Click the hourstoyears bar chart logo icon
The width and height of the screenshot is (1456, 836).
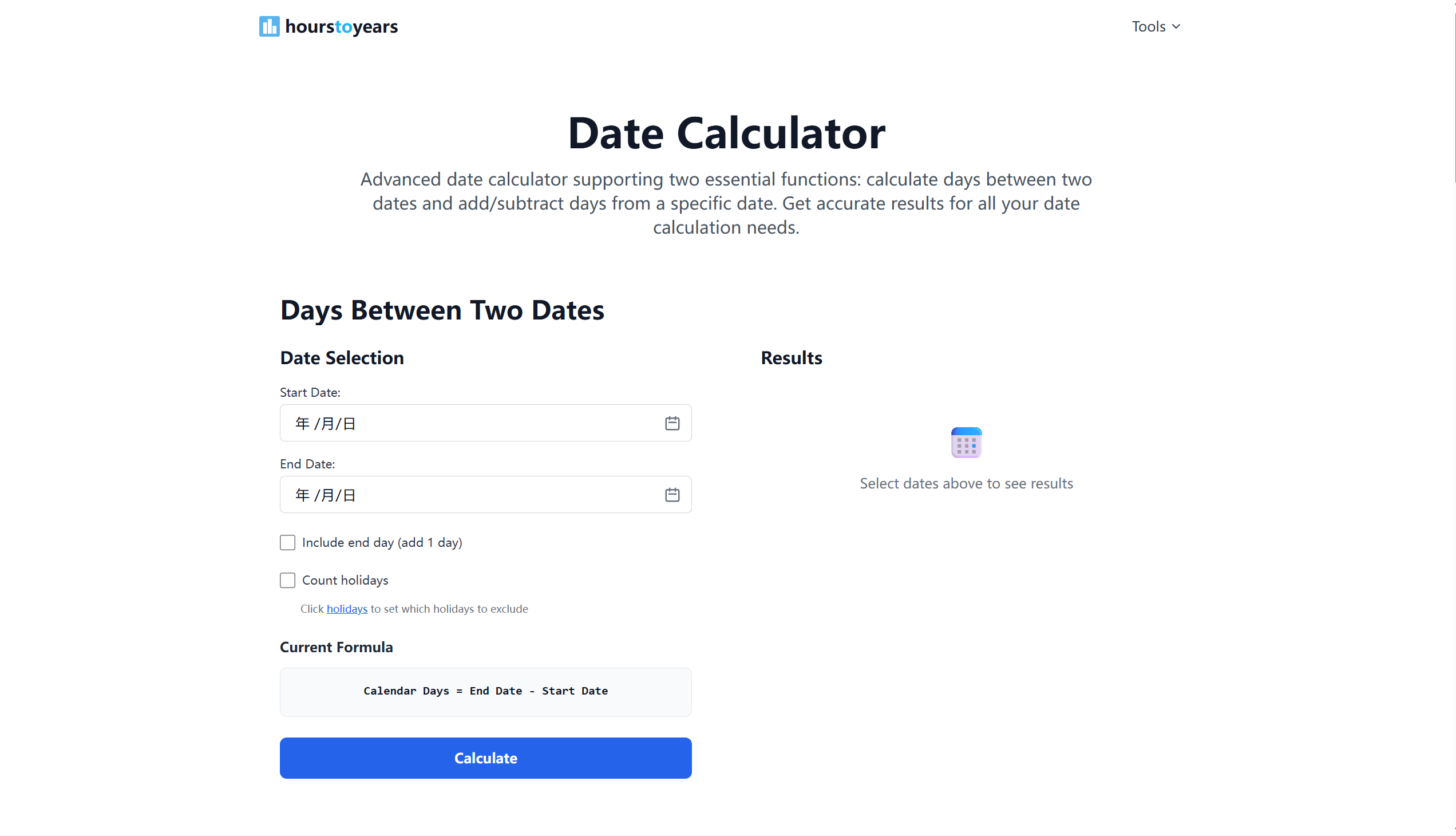point(269,26)
